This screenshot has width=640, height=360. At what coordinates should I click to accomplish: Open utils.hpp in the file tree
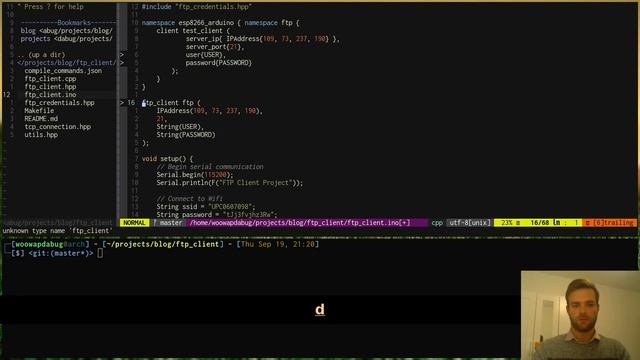coord(41,135)
